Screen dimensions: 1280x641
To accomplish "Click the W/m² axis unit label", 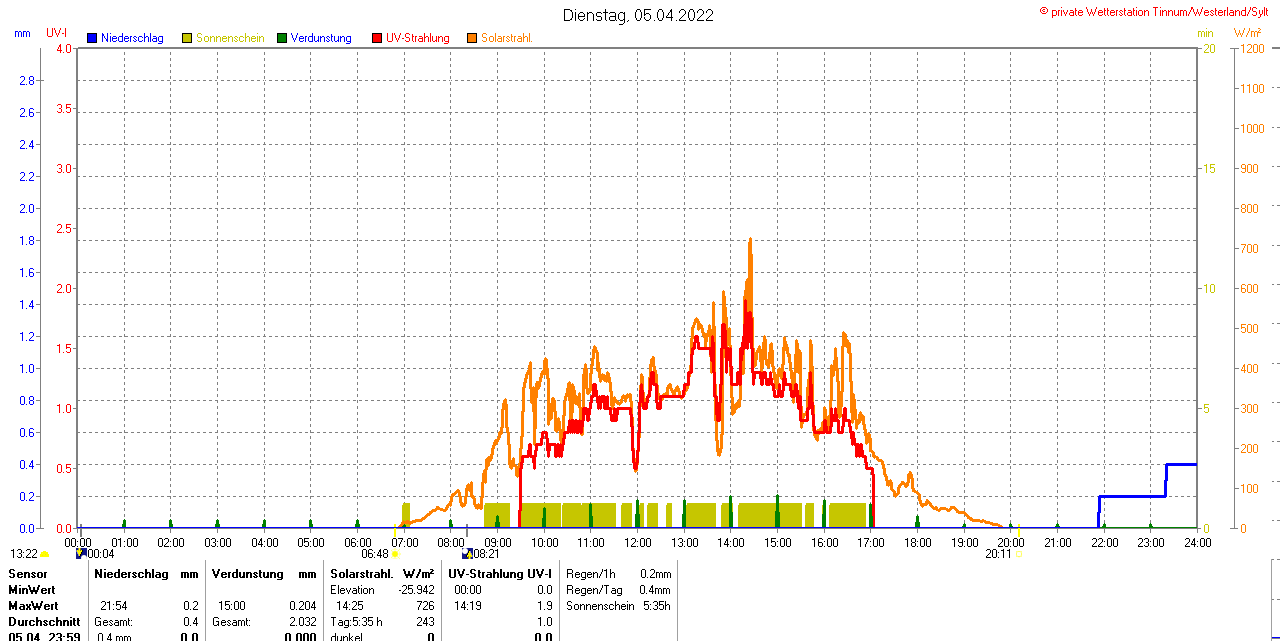I will pos(1247,33).
